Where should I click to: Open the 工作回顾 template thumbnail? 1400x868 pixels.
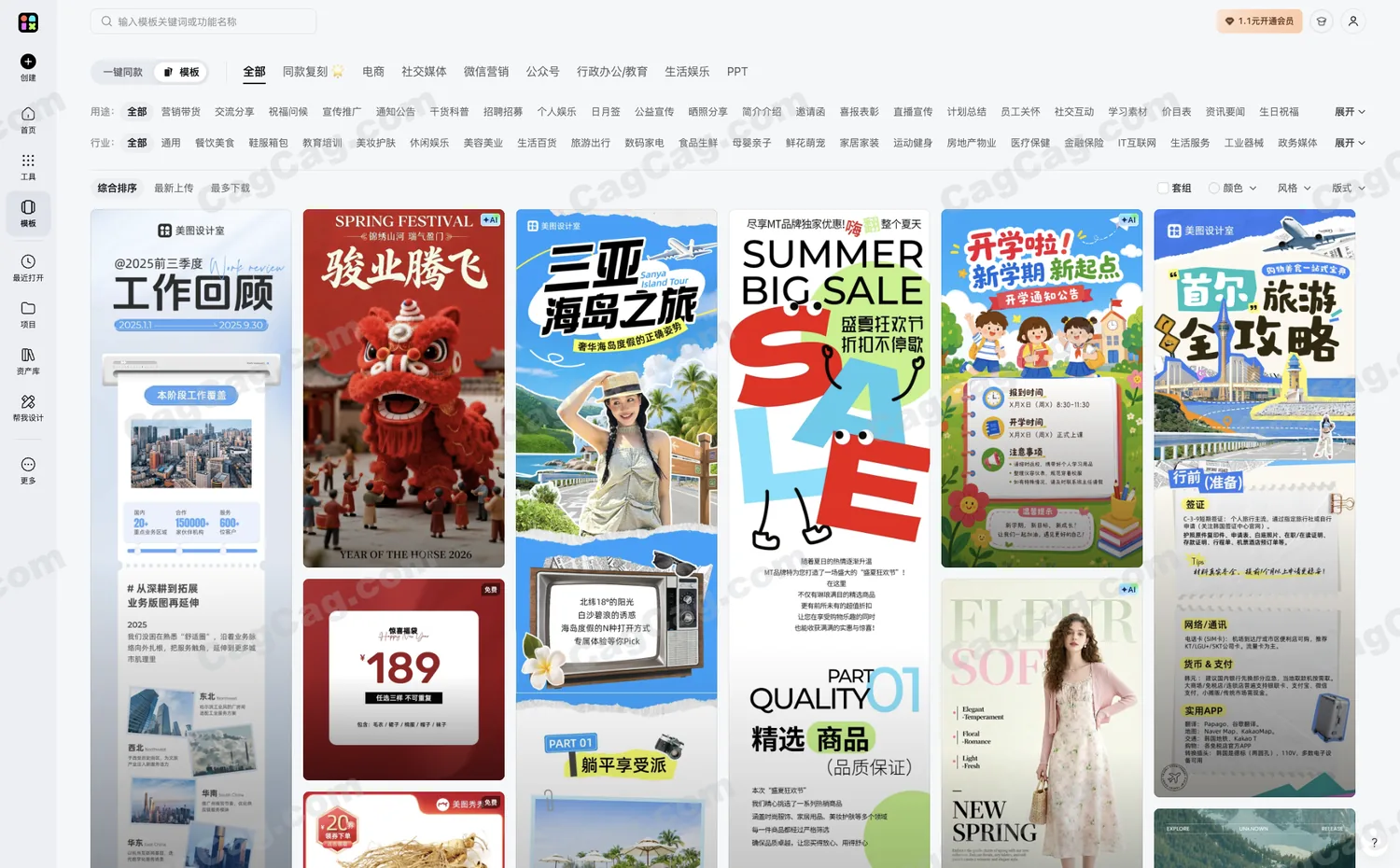191,539
